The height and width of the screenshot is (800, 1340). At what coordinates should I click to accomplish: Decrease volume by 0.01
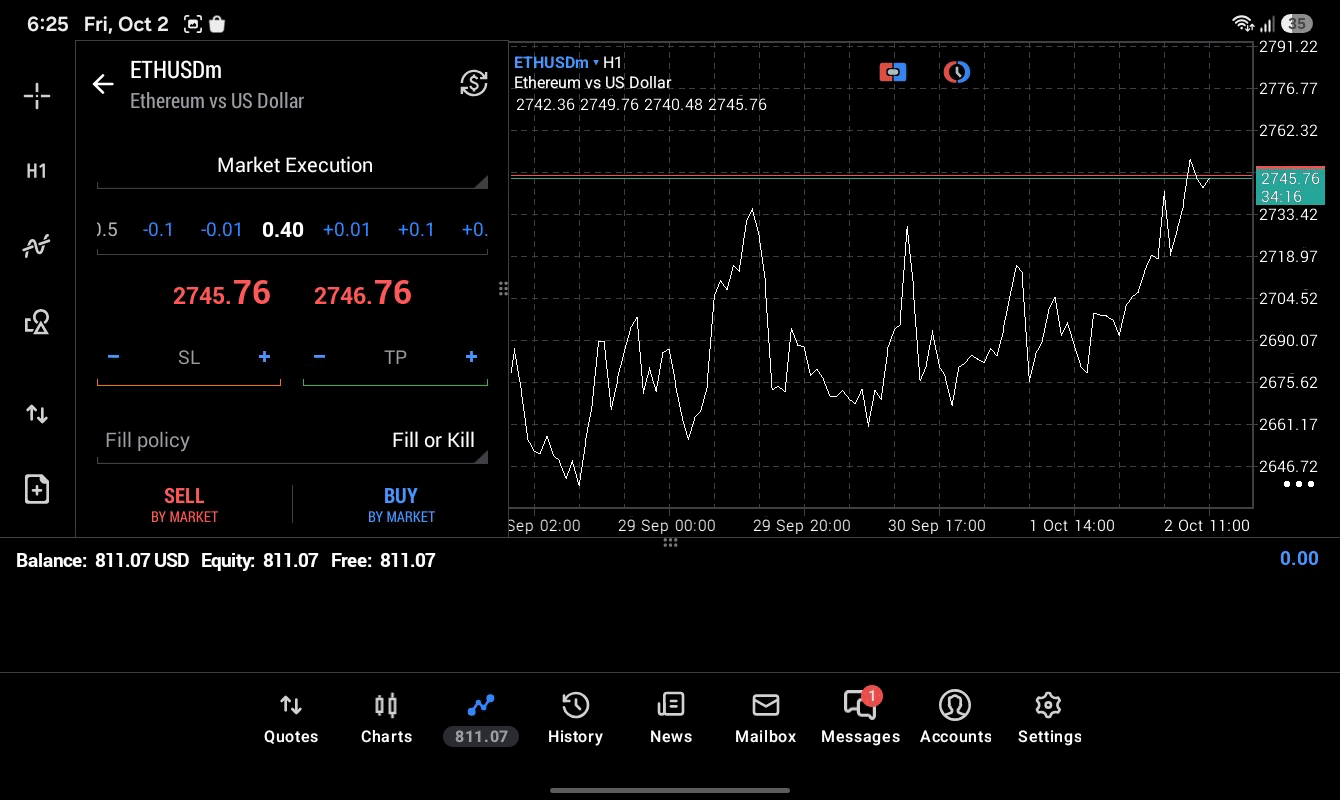221,230
